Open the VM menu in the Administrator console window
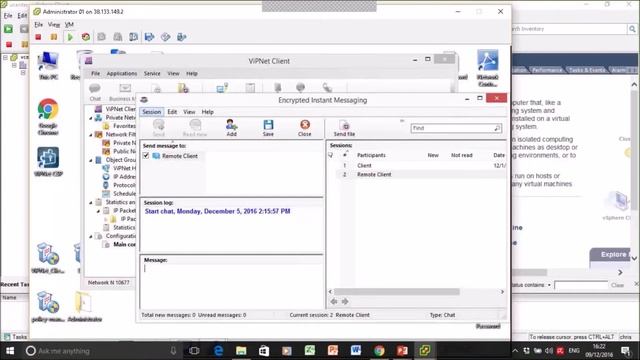The image size is (640, 360). (x=69, y=24)
